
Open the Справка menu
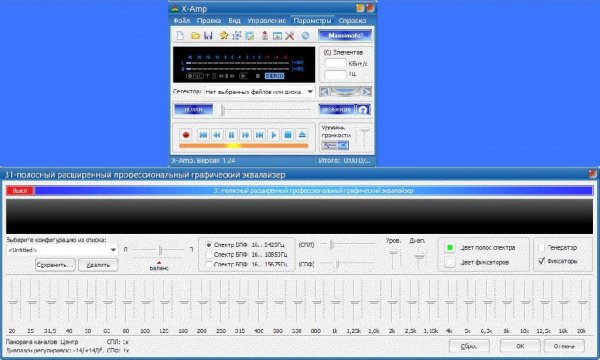click(352, 21)
